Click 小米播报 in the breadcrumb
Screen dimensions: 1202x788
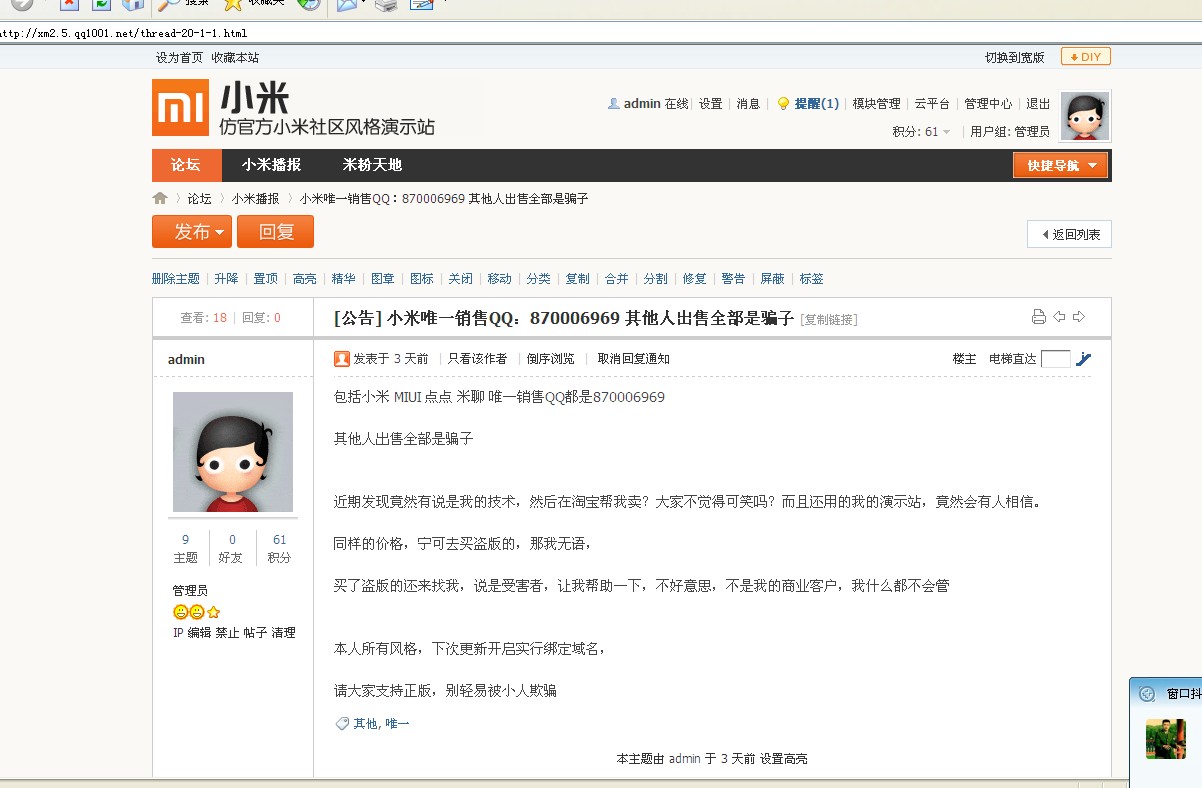tap(256, 199)
